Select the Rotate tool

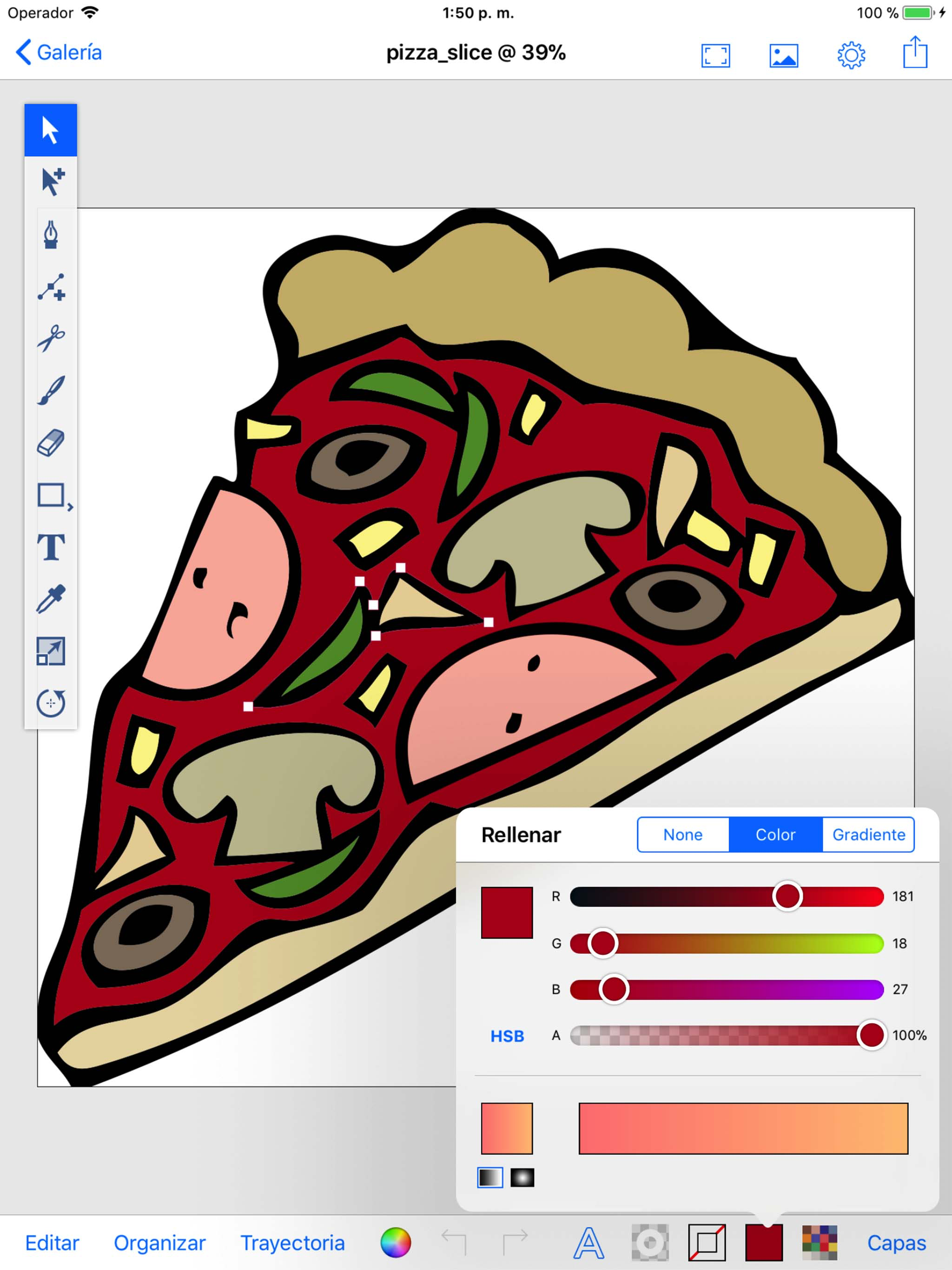(51, 703)
